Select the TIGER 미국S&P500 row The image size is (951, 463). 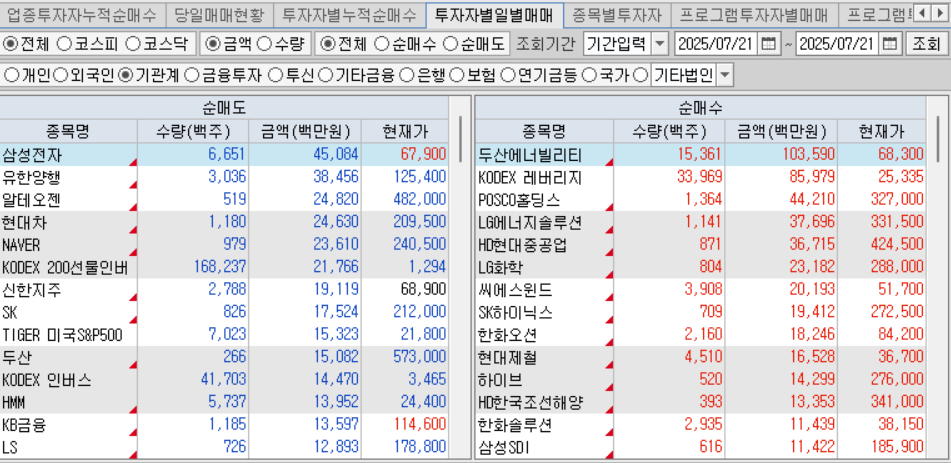(224, 335)
